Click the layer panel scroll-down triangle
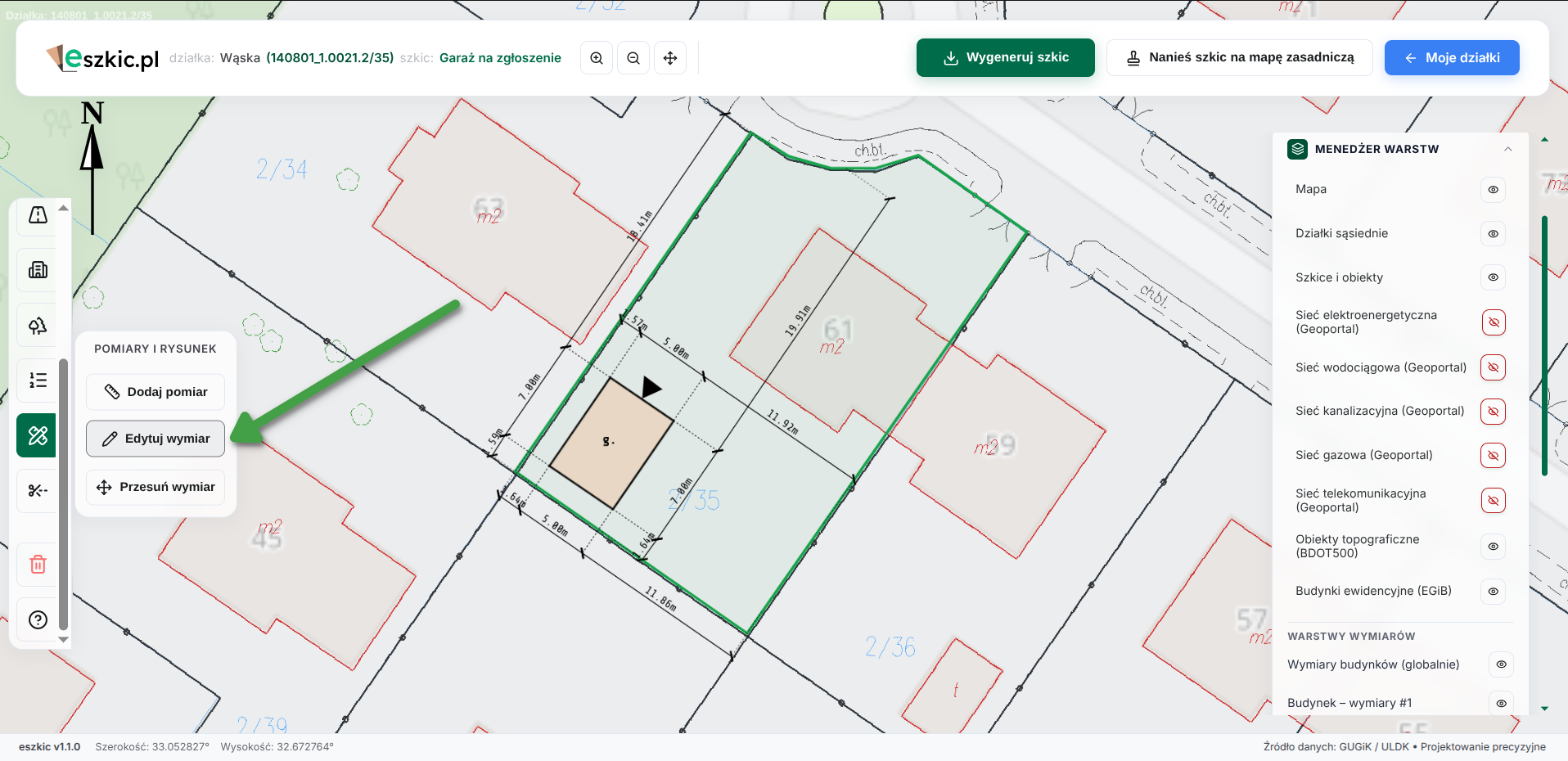 (1544, 709)
